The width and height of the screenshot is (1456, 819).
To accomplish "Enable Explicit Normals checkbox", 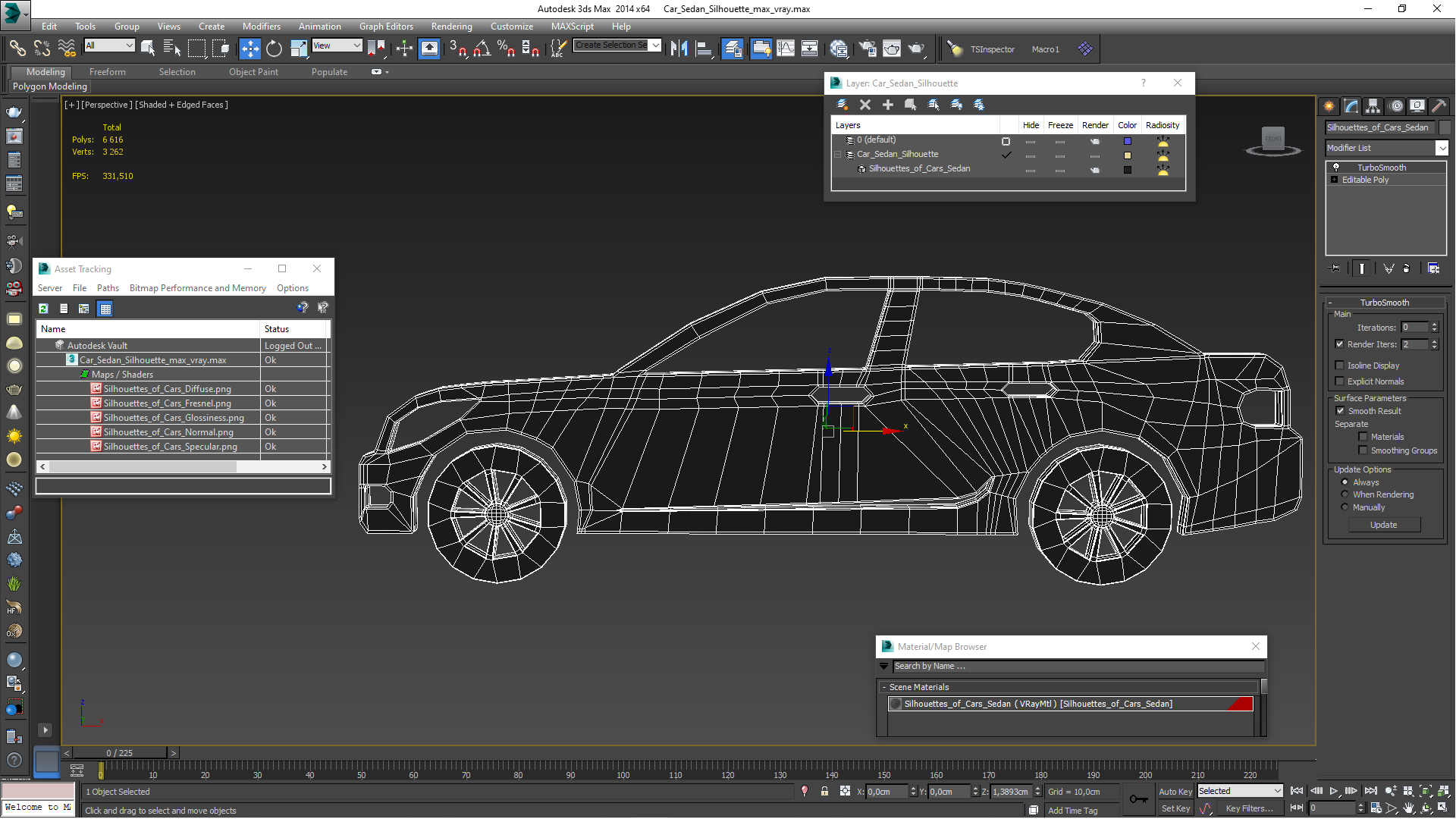I will [1340, 381].
